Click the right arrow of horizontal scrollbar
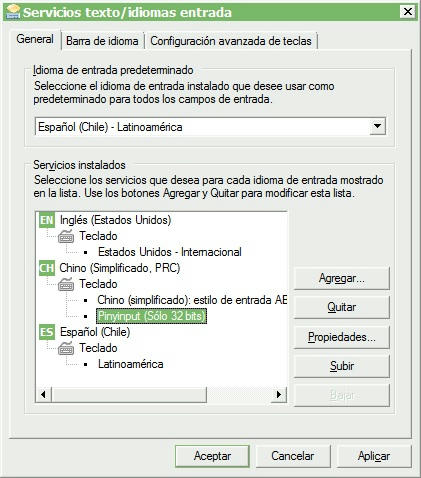Viewport: 421px width, 478px height. coord(279,395)
